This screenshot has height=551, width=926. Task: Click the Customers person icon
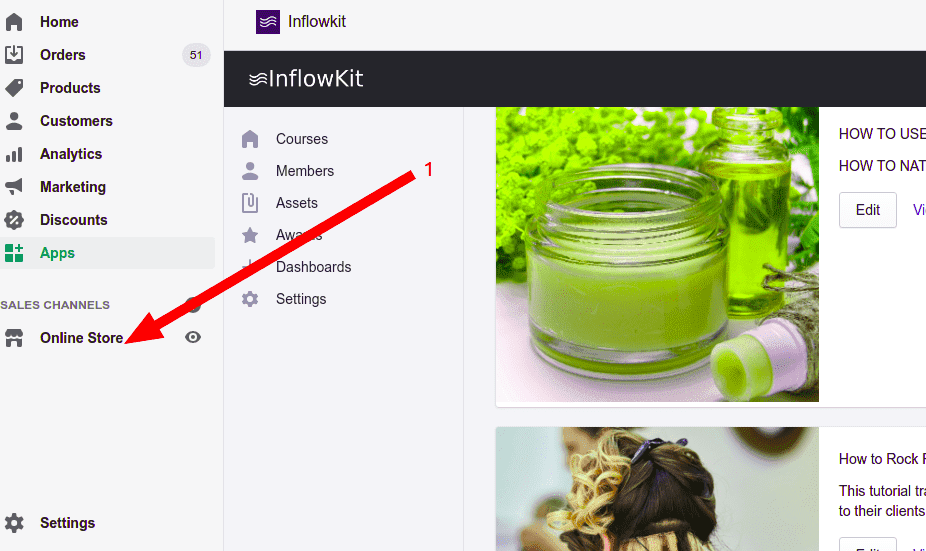tap(14, 121)
